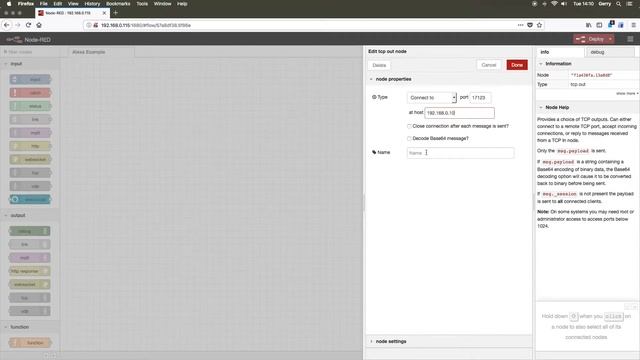640x360 pixels.
Task: Open the Firefox library icon
Action: [x=589, y=25]
